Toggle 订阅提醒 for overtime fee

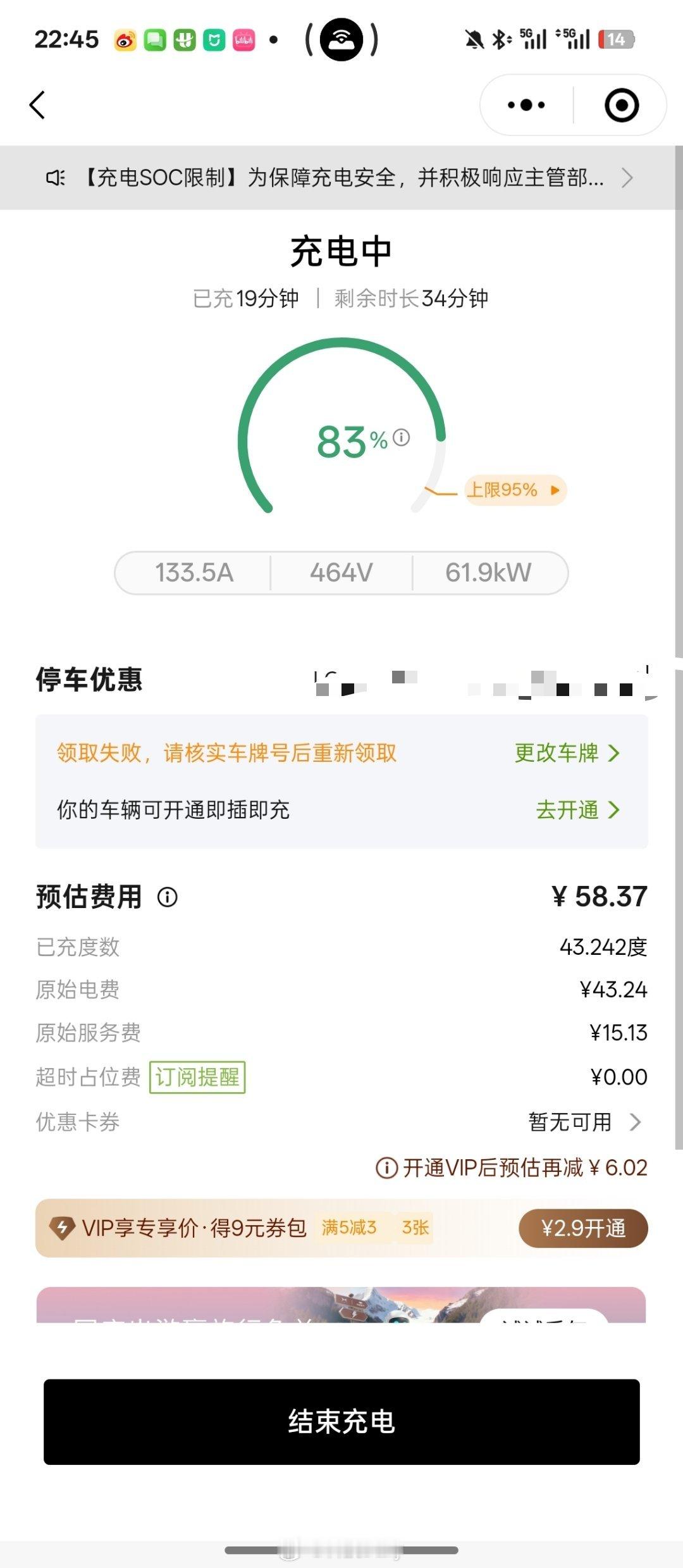(197, 1077)
